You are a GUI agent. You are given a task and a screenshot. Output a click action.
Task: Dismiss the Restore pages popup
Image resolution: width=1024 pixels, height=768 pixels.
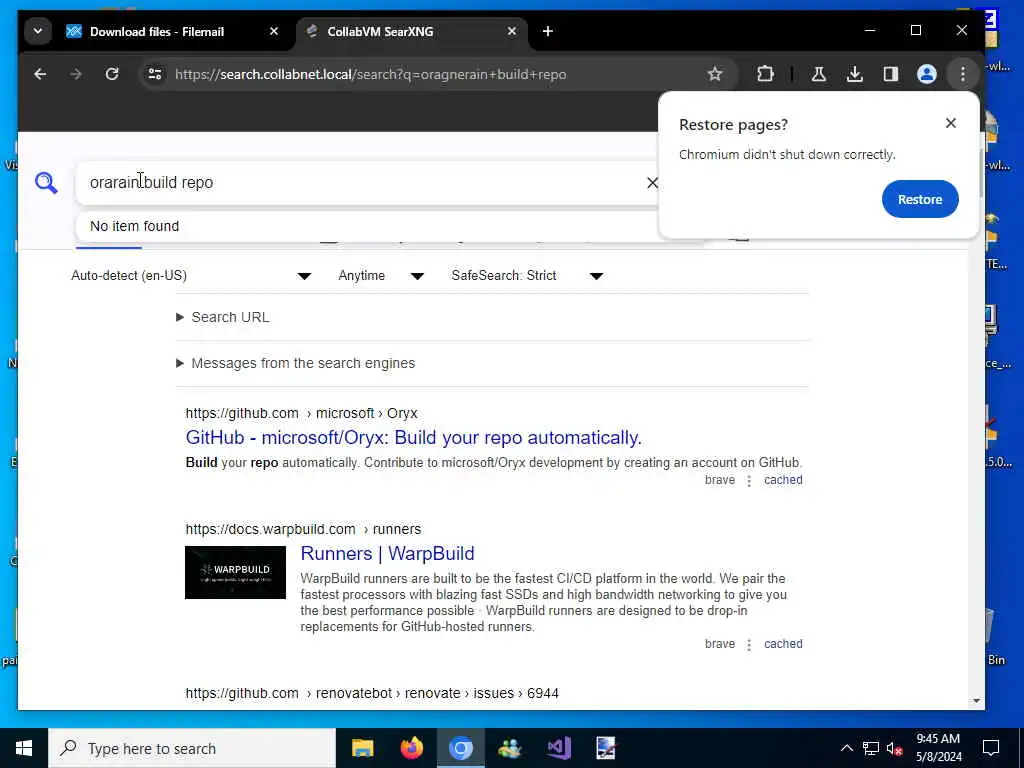(951, 123)
